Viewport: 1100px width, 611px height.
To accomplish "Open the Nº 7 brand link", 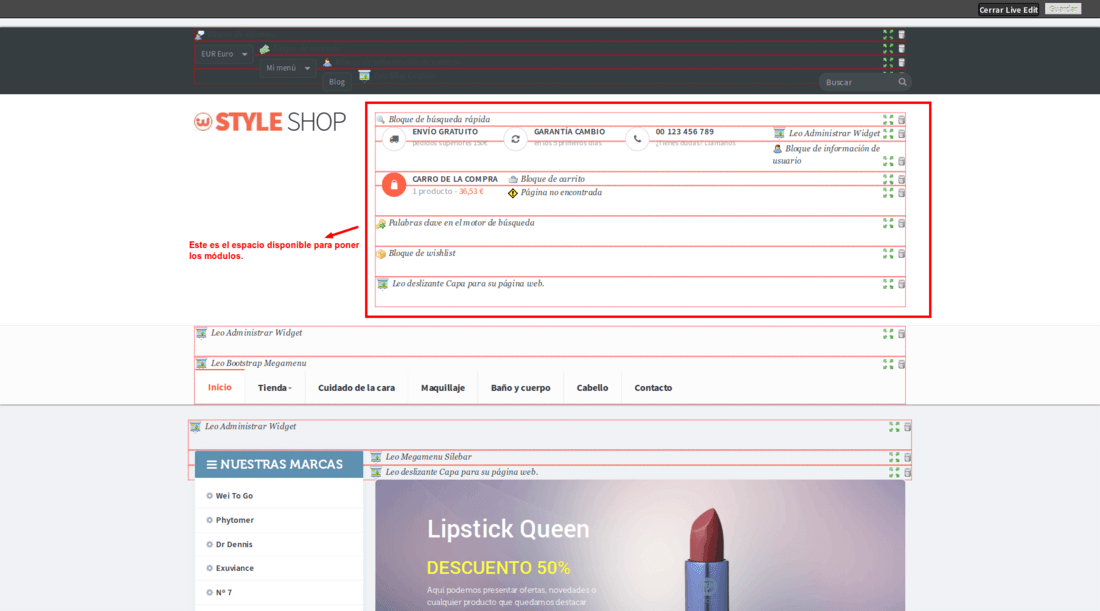I will pyautogui.click(x=224, y=593).
